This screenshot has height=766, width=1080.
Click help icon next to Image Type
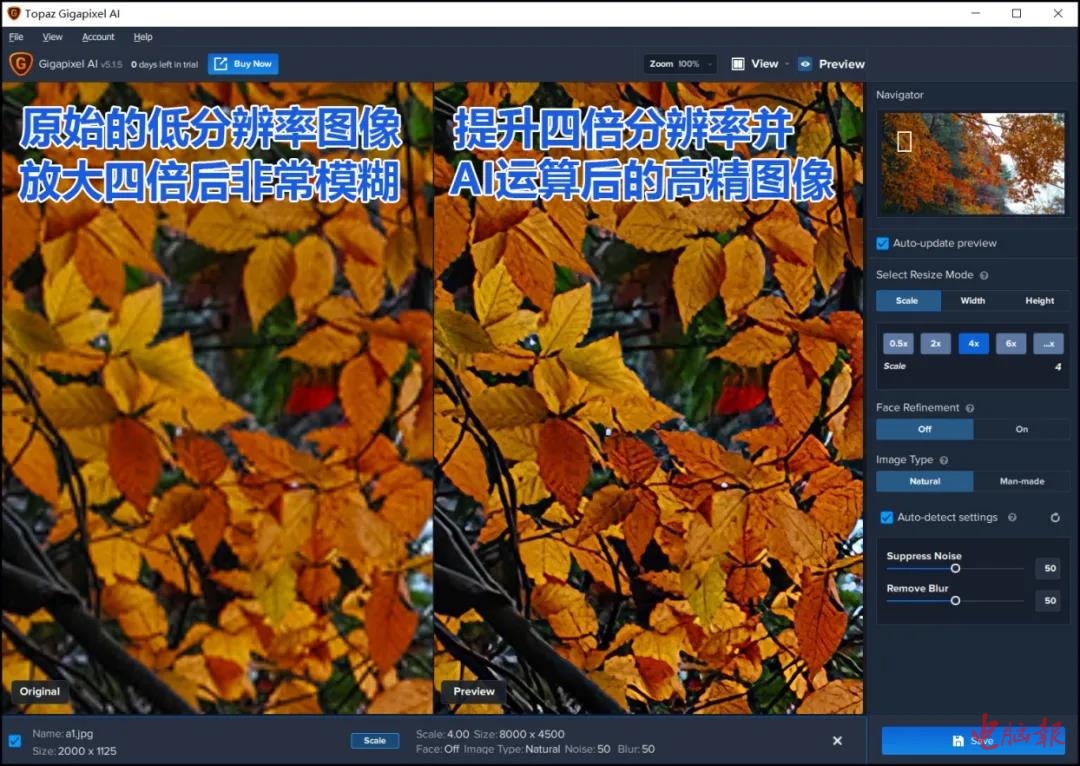944,460
